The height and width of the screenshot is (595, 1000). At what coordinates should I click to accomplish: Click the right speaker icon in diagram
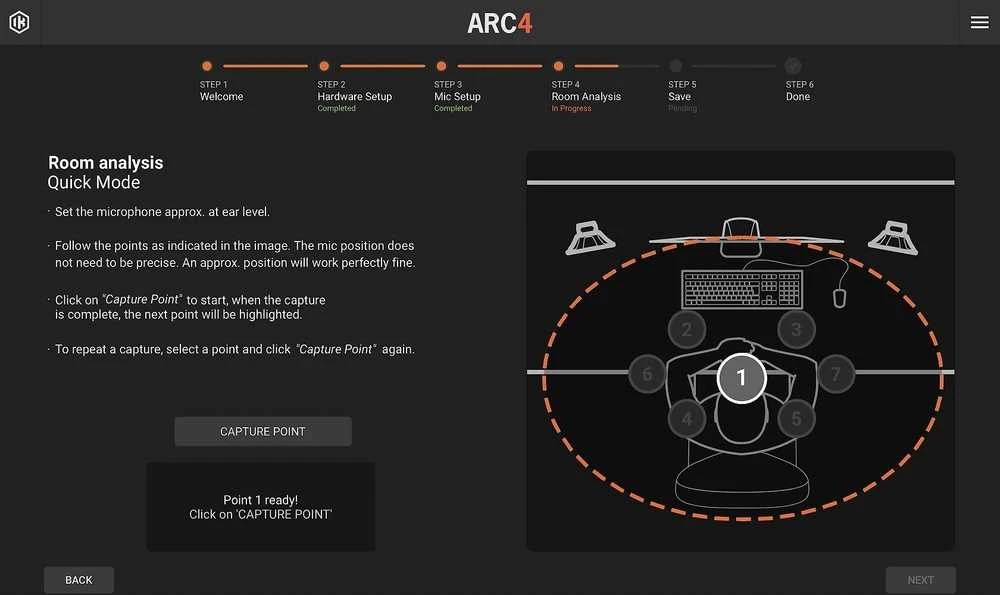pos(893,238)
